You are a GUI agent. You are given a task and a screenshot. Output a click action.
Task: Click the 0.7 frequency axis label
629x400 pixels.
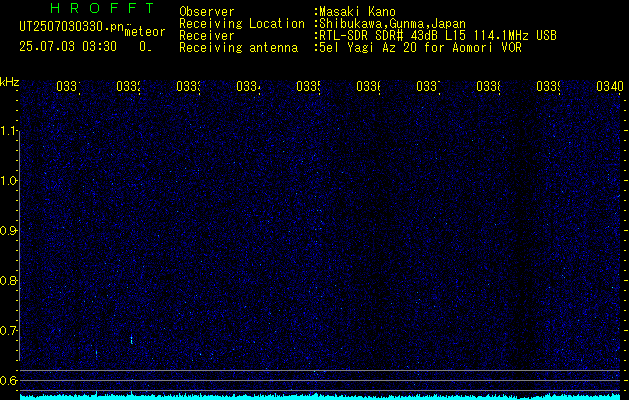tap(10, 330)
